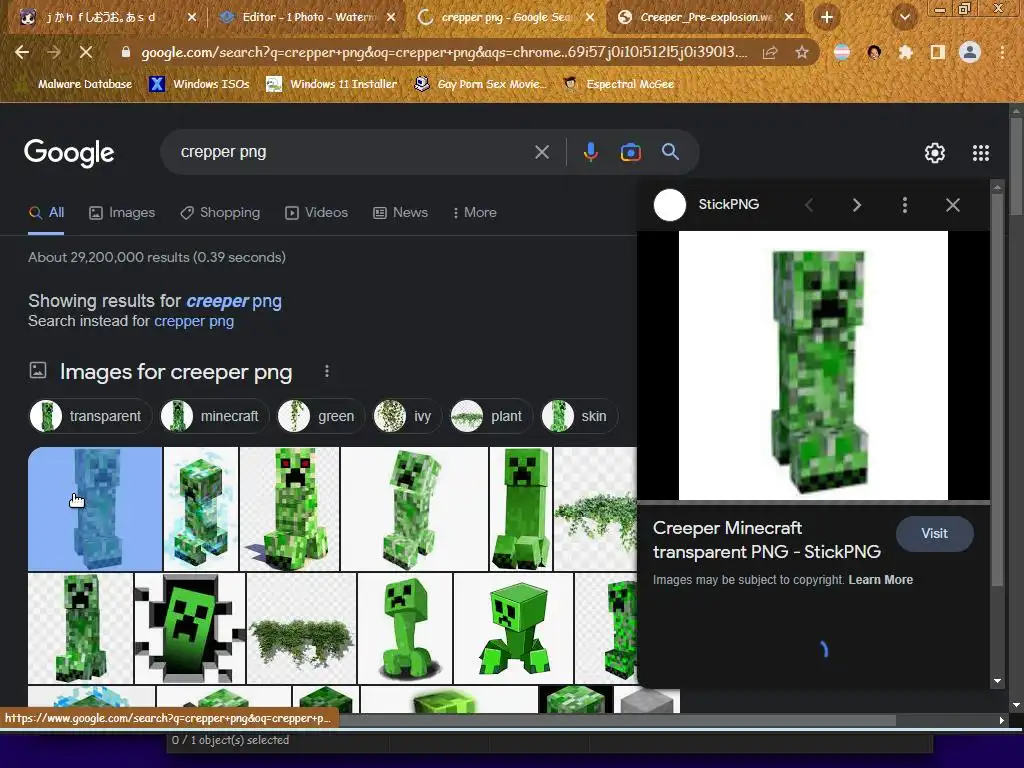Submit search with the magnifier icon

670,152
